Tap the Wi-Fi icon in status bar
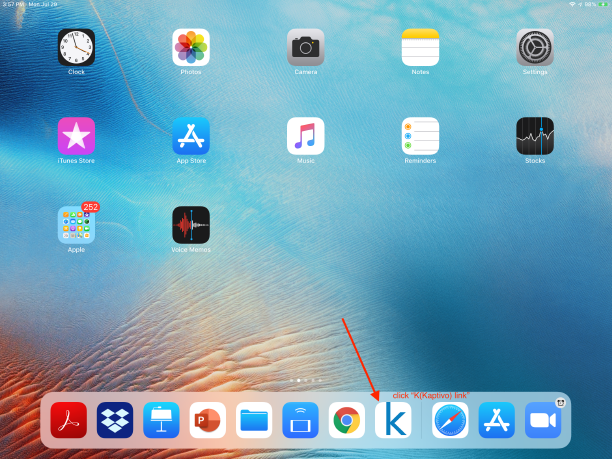 tap(572, 4)
